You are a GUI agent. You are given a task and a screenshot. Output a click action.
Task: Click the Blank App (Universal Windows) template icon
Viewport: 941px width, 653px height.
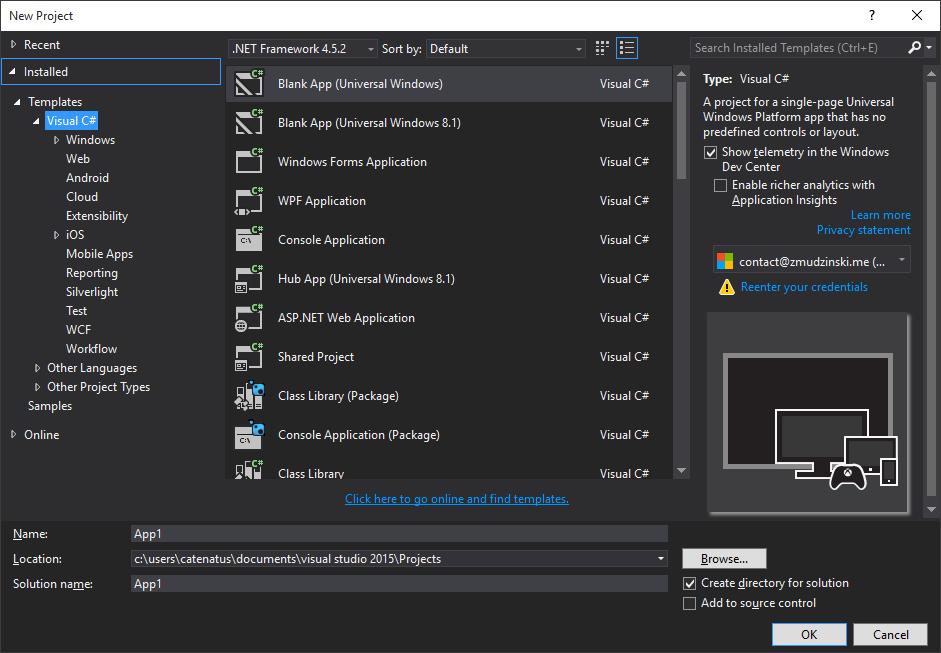click(x=248, y=83)
